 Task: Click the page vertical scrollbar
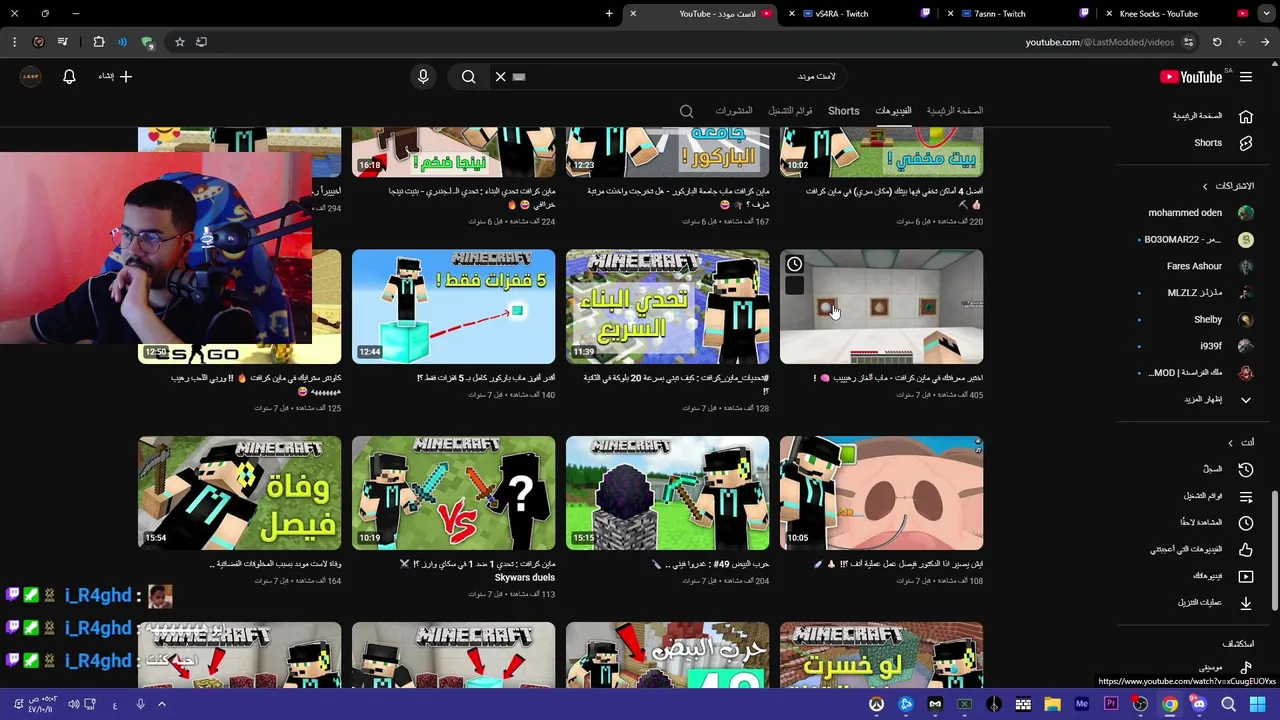click(1274, 549)
